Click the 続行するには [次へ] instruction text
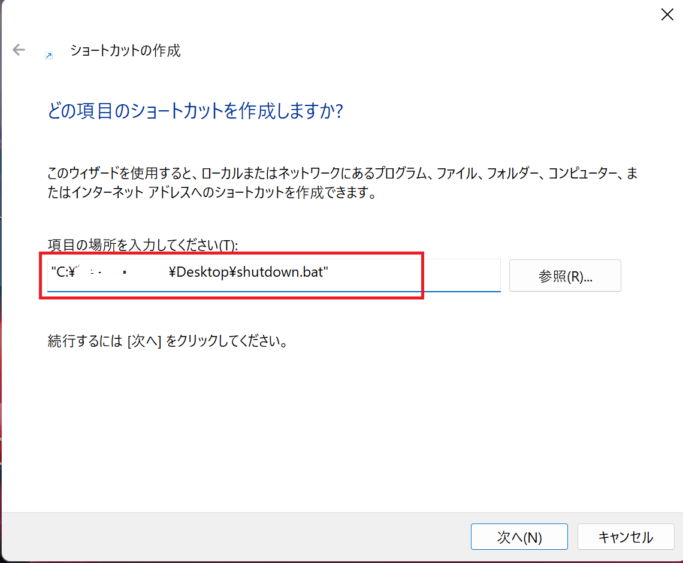683x563 pixels. pos(168,341)
